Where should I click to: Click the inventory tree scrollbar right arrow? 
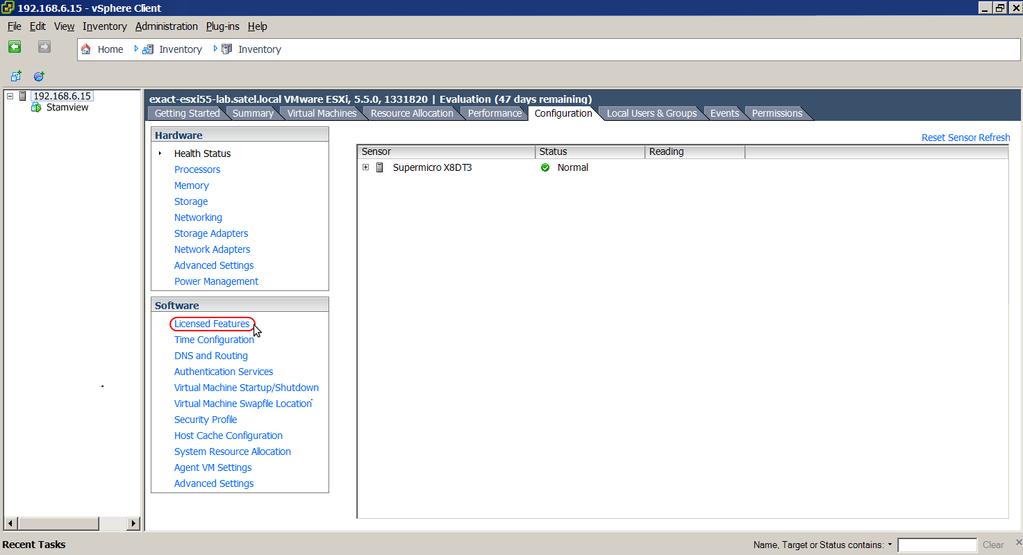[x=133, y=523]
